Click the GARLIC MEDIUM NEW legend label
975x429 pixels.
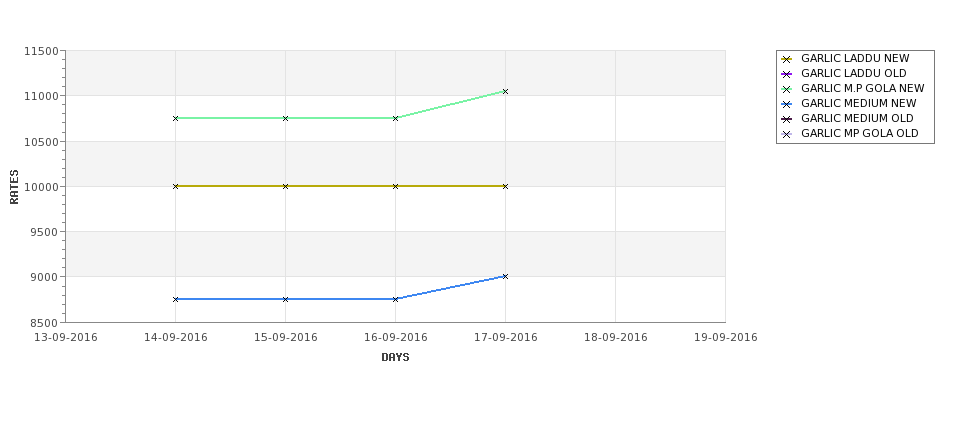tap(858, 104)
